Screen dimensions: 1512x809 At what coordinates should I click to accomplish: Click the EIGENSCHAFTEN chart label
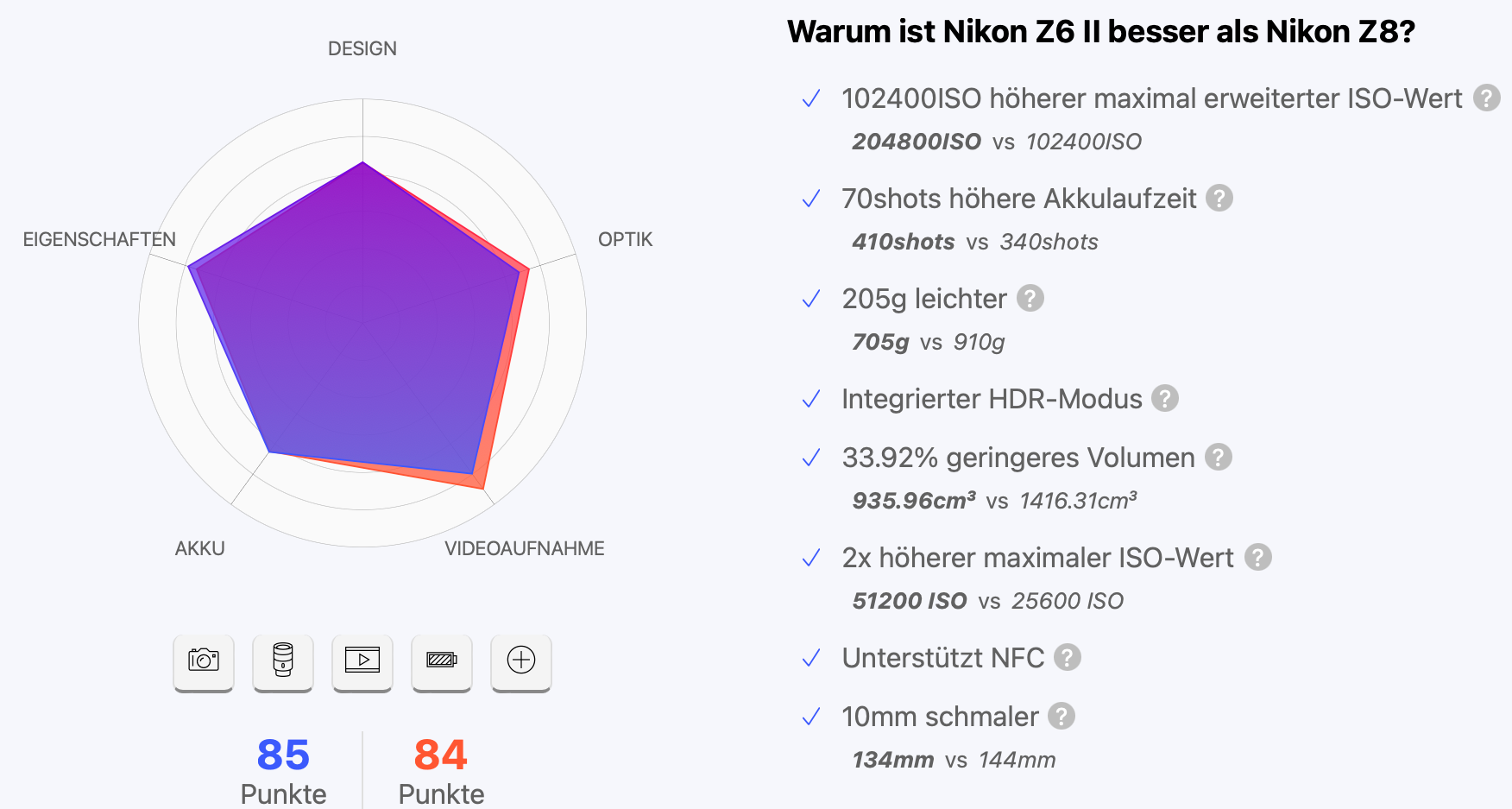coord(99,240)
